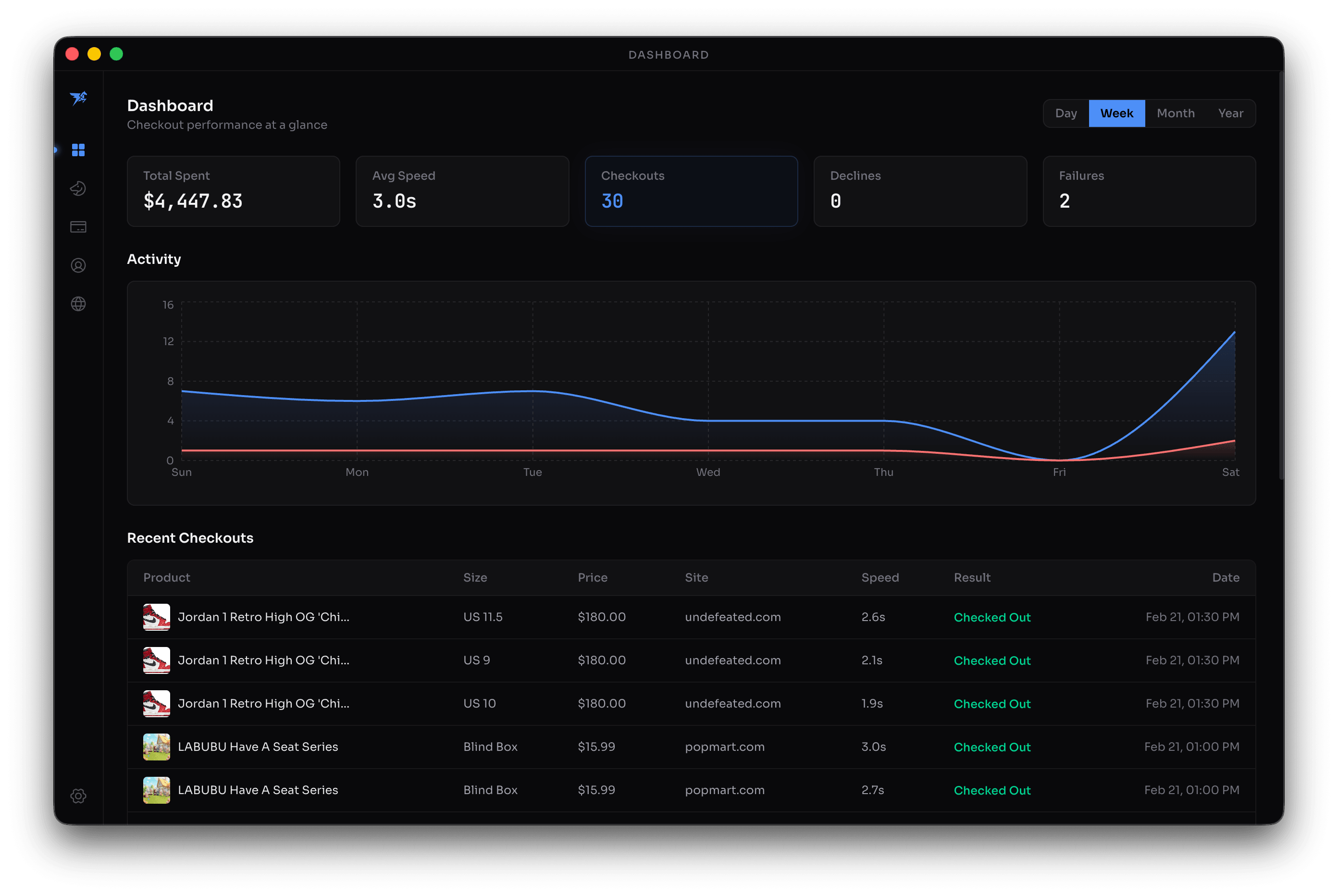Open Profiles using the account sidebar icon
This screenshot has width=1338, height=896.
78,265
